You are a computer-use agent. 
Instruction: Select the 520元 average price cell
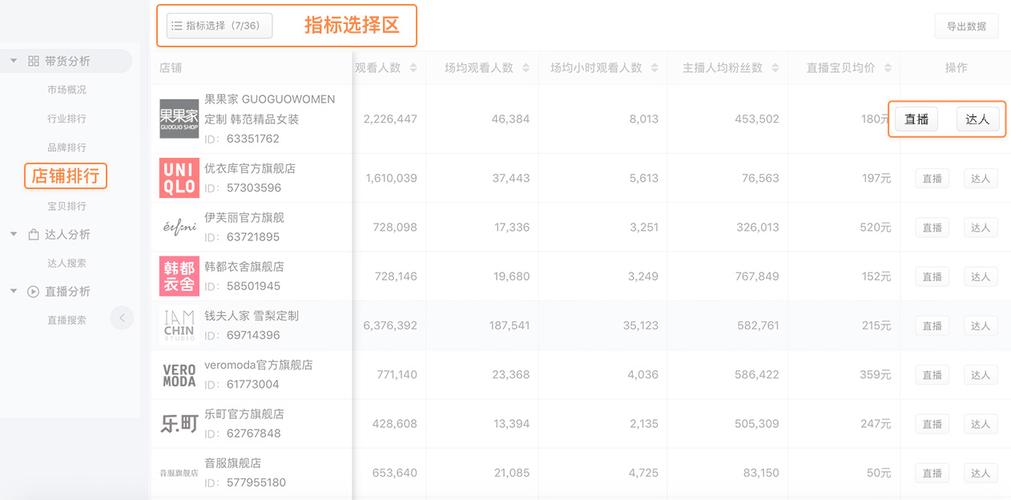point(876,227)
